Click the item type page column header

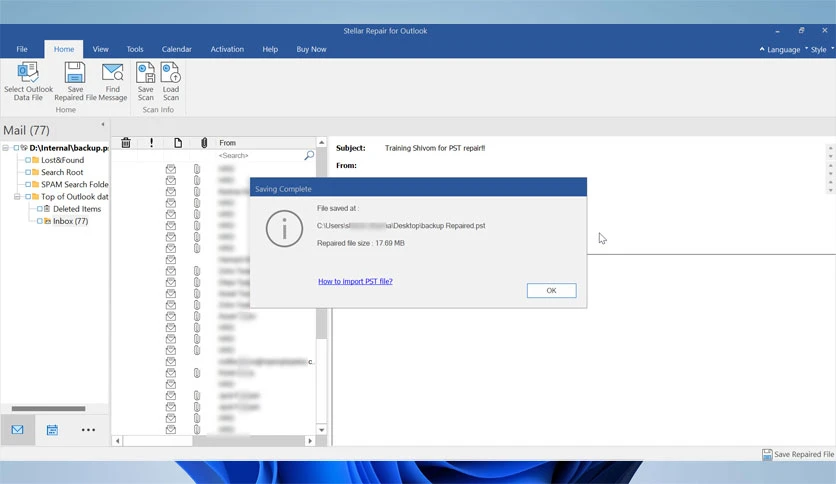coord(178,142)
